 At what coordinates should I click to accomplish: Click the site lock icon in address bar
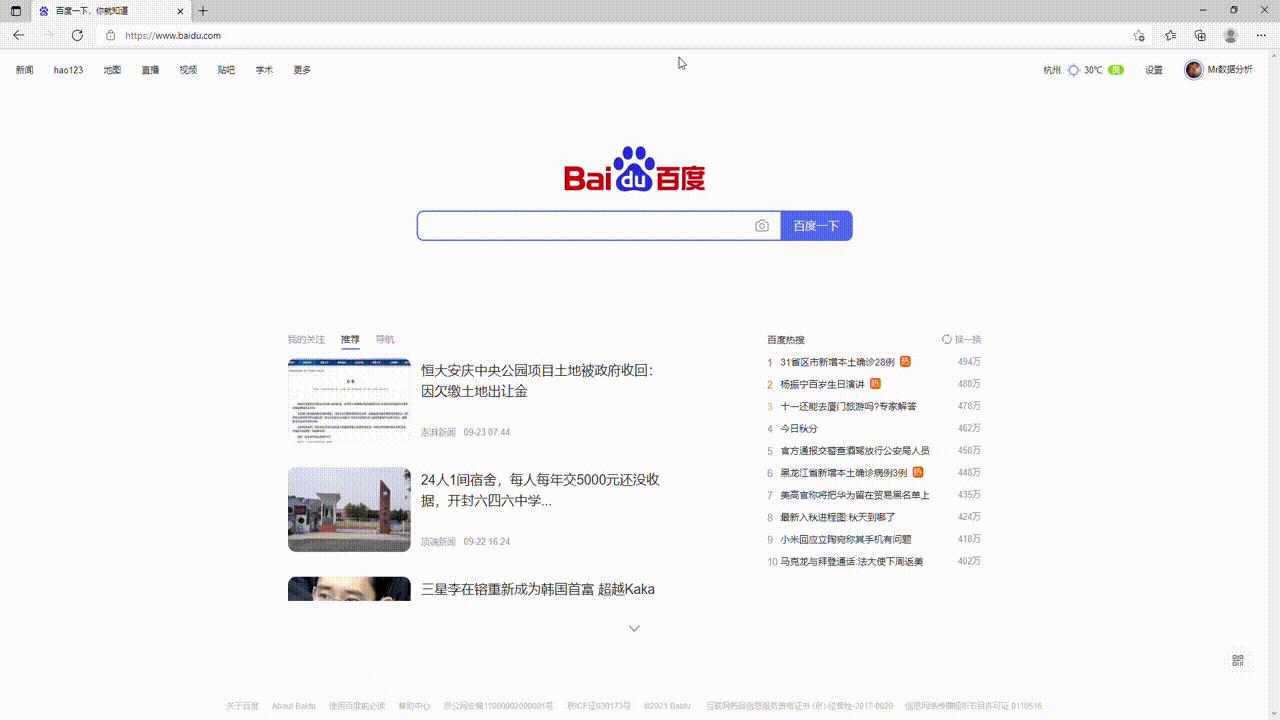pos(111,35)
